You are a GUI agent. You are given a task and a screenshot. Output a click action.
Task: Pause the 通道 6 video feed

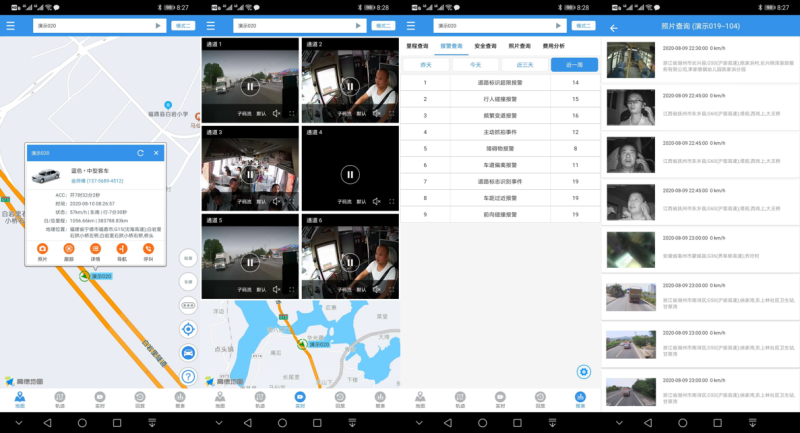[x=350, y=263]
